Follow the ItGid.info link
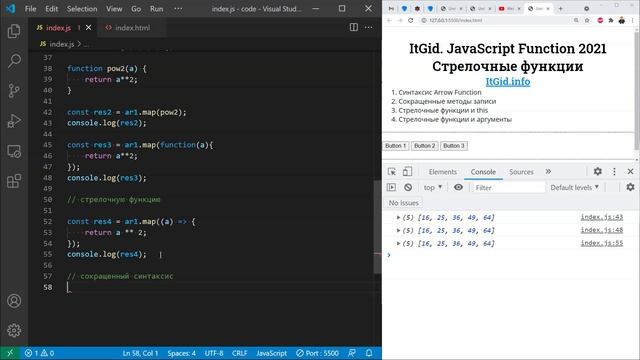640x360 pixels. tap(508, 82)
